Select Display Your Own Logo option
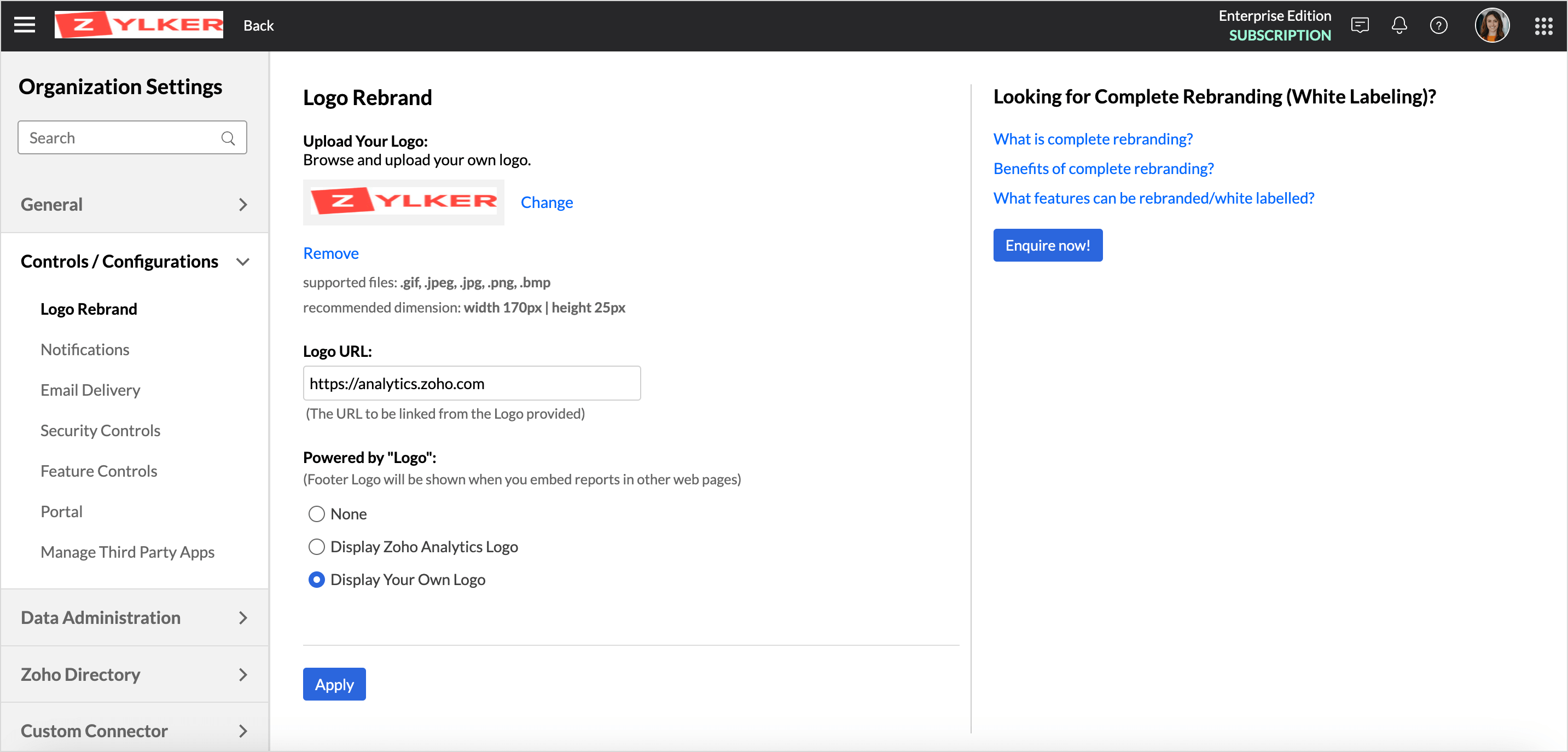Image resolution: width=1568 pixels, height=752 pixels. point(317,580)
